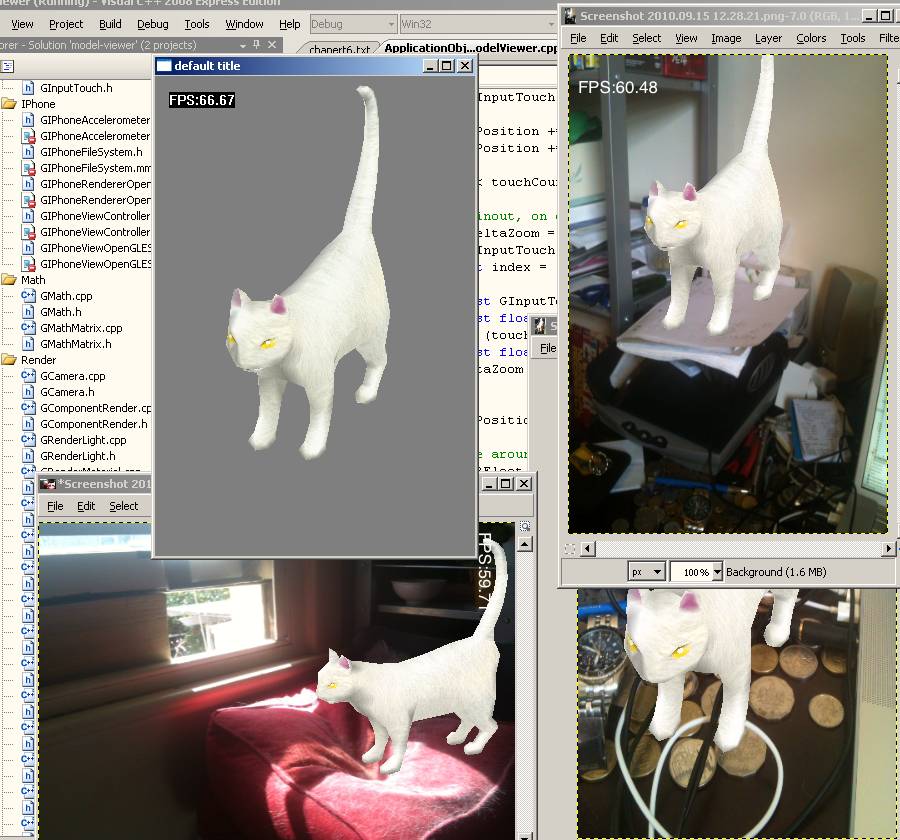Click the zoom magnifier icon in the lower-left GIMP window

(x=525, y=527)
